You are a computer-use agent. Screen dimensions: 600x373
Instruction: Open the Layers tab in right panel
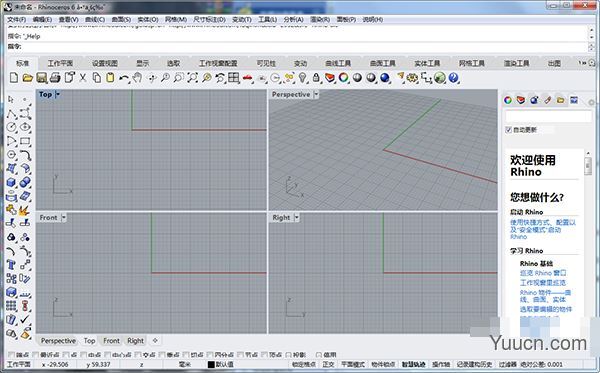tap(521, 100)
